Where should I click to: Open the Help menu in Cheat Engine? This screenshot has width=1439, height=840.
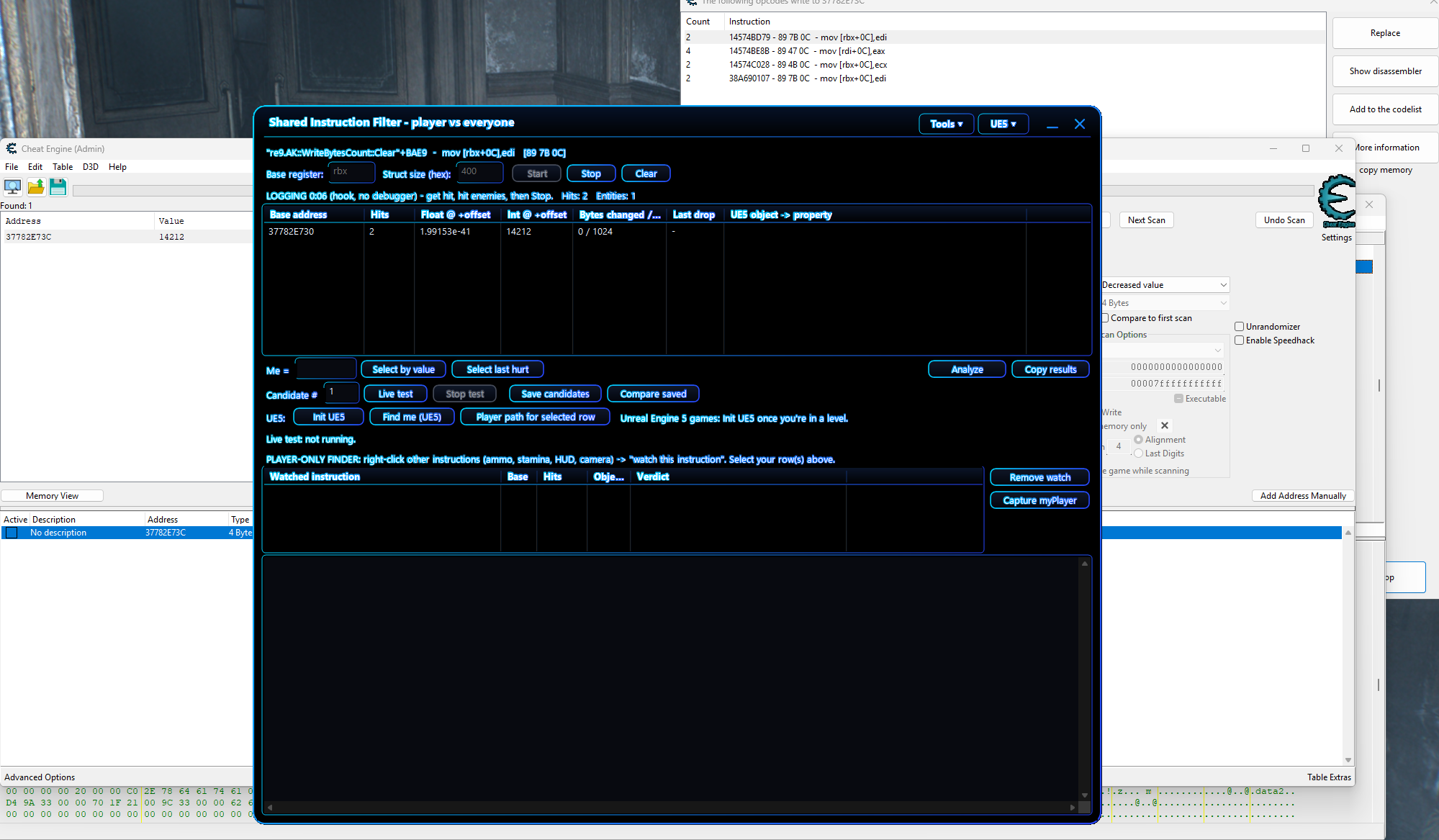(x=117, y=167)
